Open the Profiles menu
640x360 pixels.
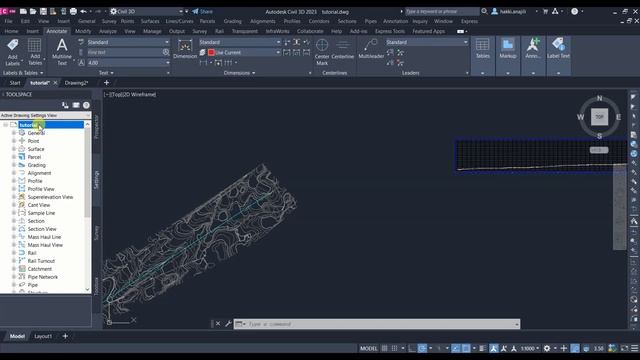tap(292, 21)
